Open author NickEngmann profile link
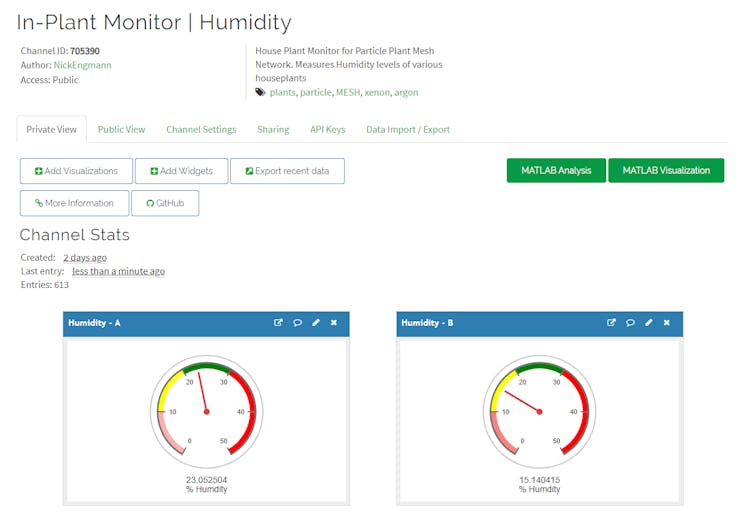Viewport: 740px width, 512px height. [83, 65]
